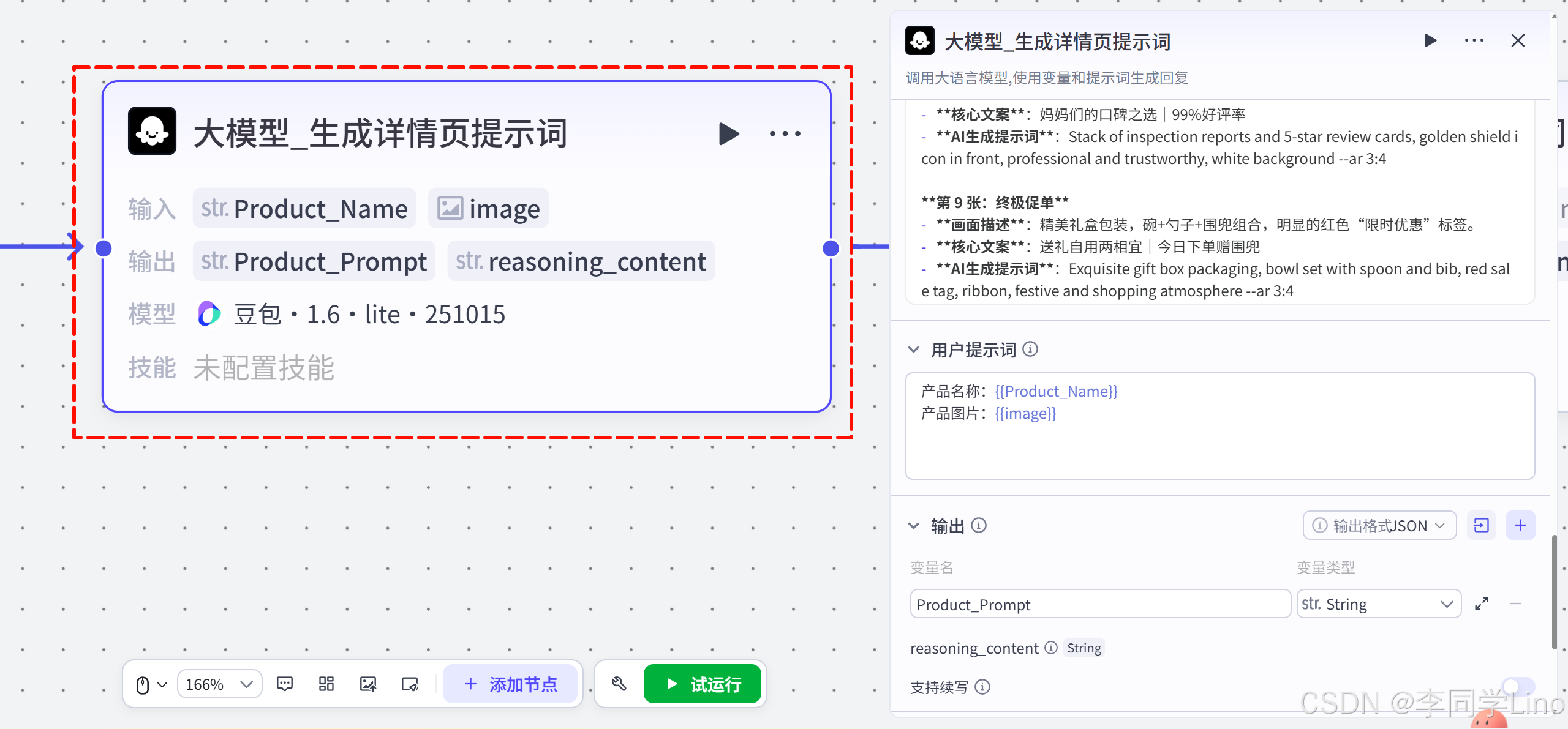The width and height of the screenshot is (1568, 729).
Task: Open the str. String variable type dropdown
Action: (x=1378, y=604)
